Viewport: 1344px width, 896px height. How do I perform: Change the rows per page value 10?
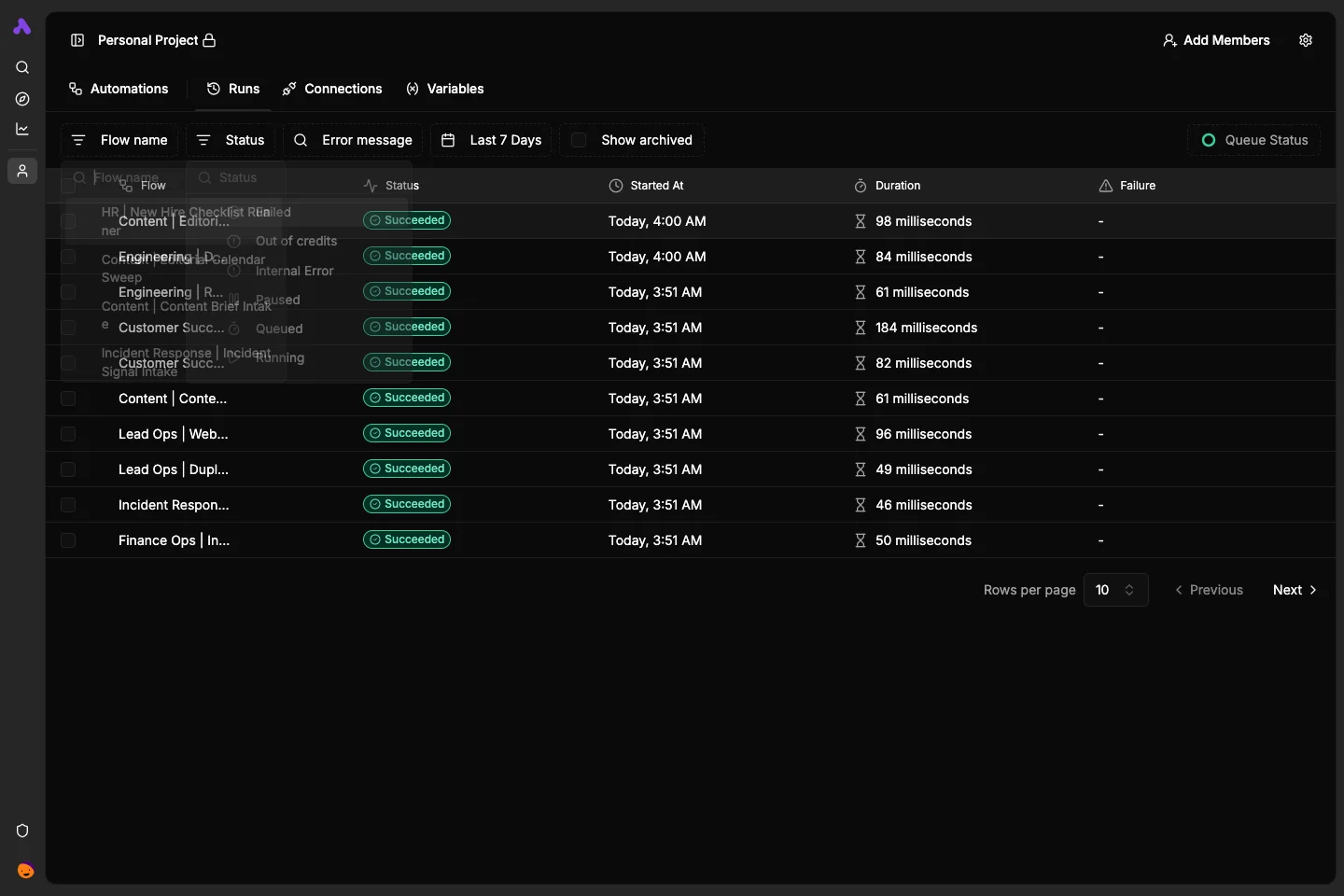click(x=1115, y=590)
